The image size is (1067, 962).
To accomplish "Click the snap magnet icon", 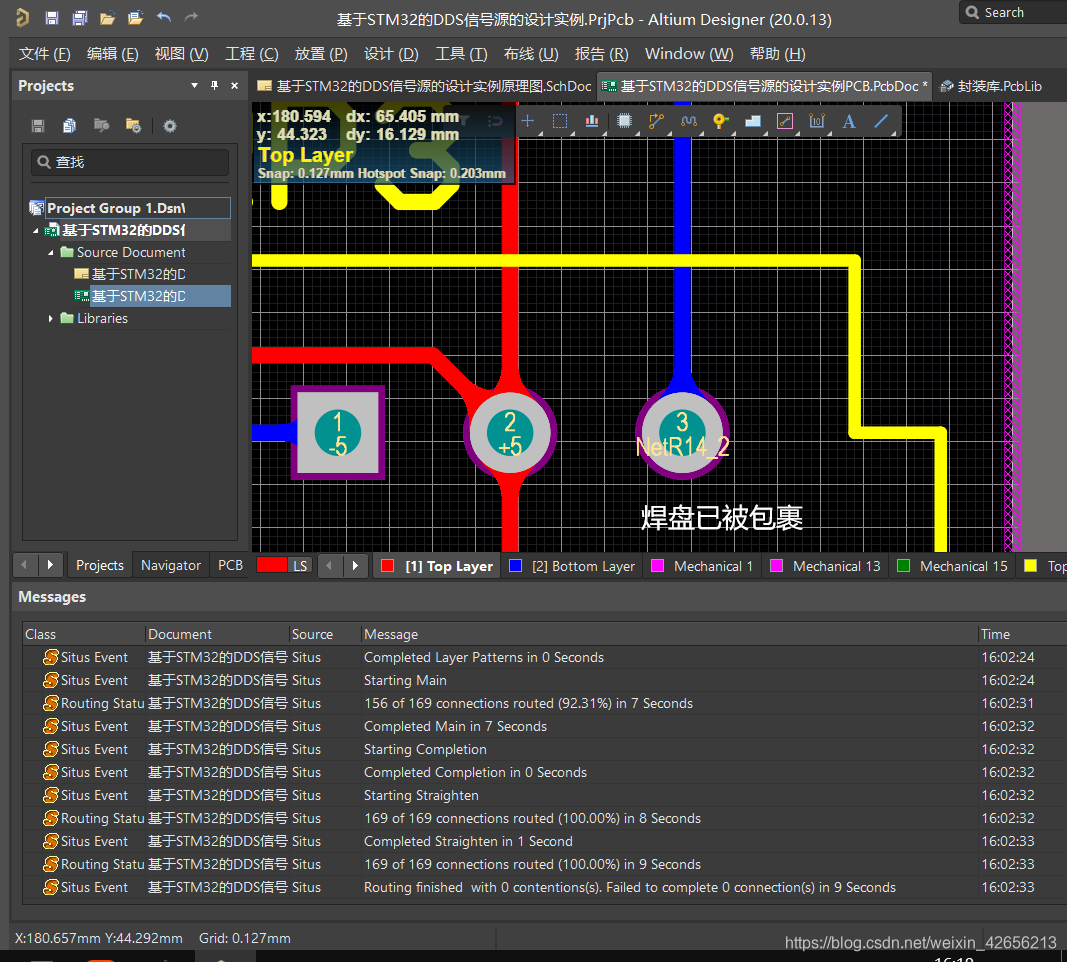I will [495, 121].
